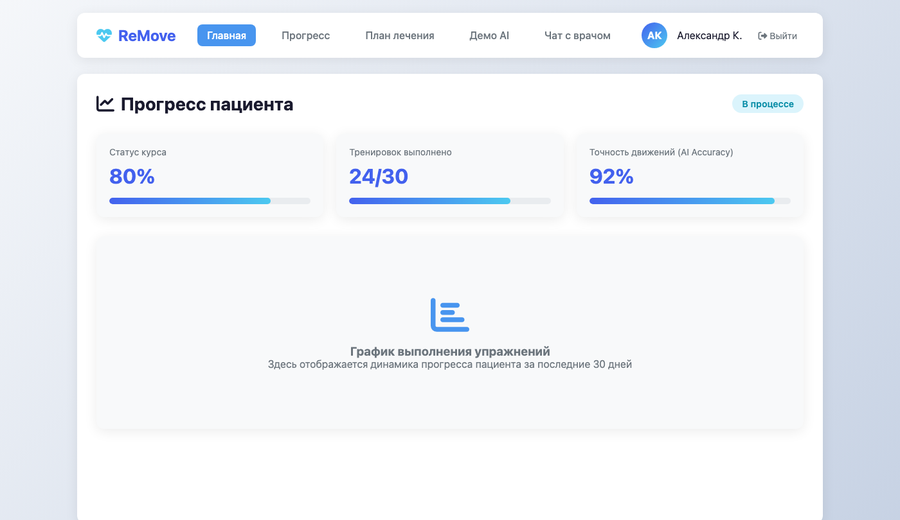Viewport: 900px width, 520px height.
Task: Switch to the Прогресс tab
Action: [x=305, y=36]
